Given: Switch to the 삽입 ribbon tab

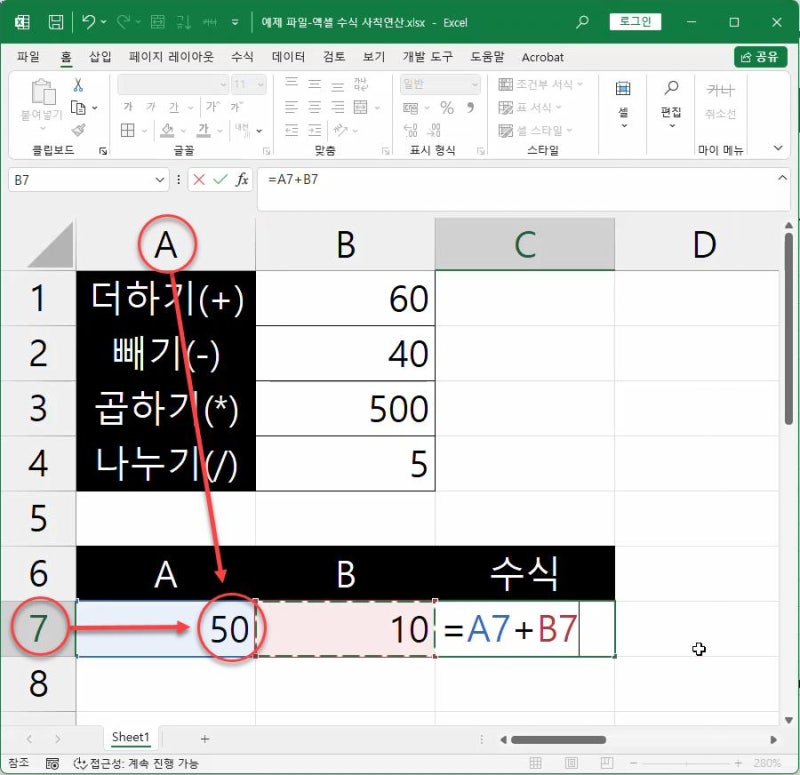Looking at the screenshot, I should pyautogui.click(x=100, y=57).
